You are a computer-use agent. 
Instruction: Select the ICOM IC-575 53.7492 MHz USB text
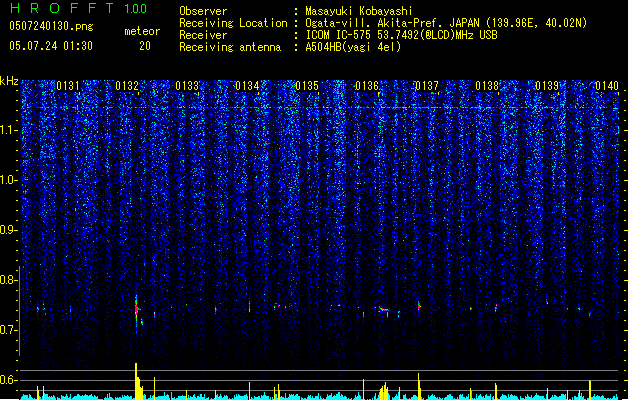pos(401,35)
